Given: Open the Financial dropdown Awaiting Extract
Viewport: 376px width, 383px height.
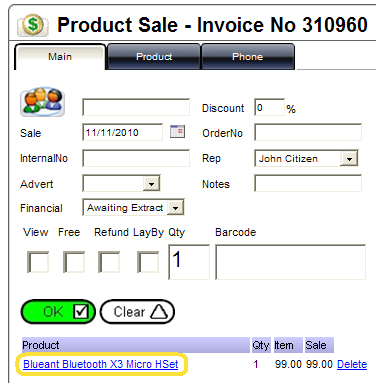Looking at the screenshot, I should point(133,208).
